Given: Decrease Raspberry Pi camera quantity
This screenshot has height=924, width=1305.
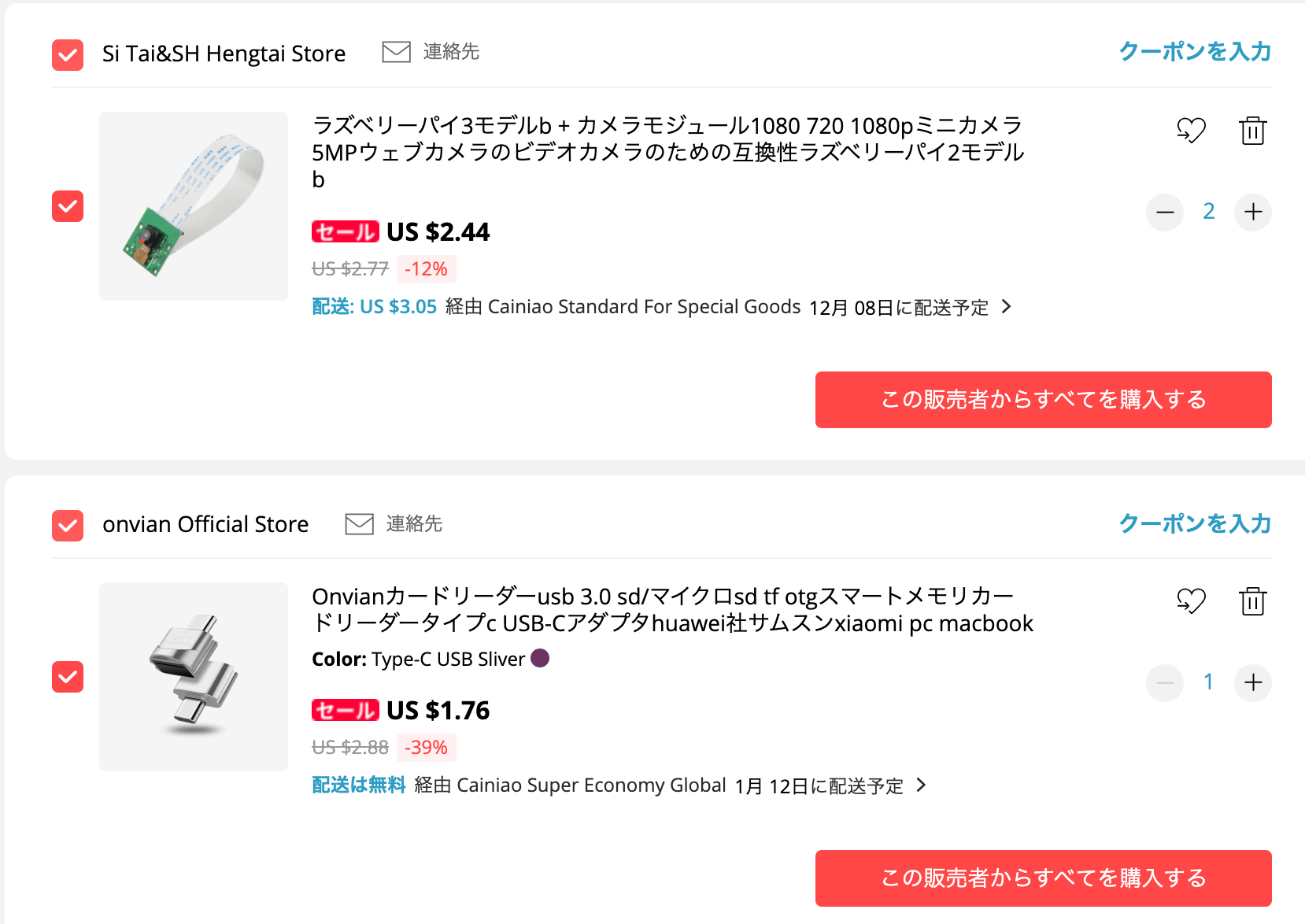Looking at the screenshot, I should point(1165,212).
